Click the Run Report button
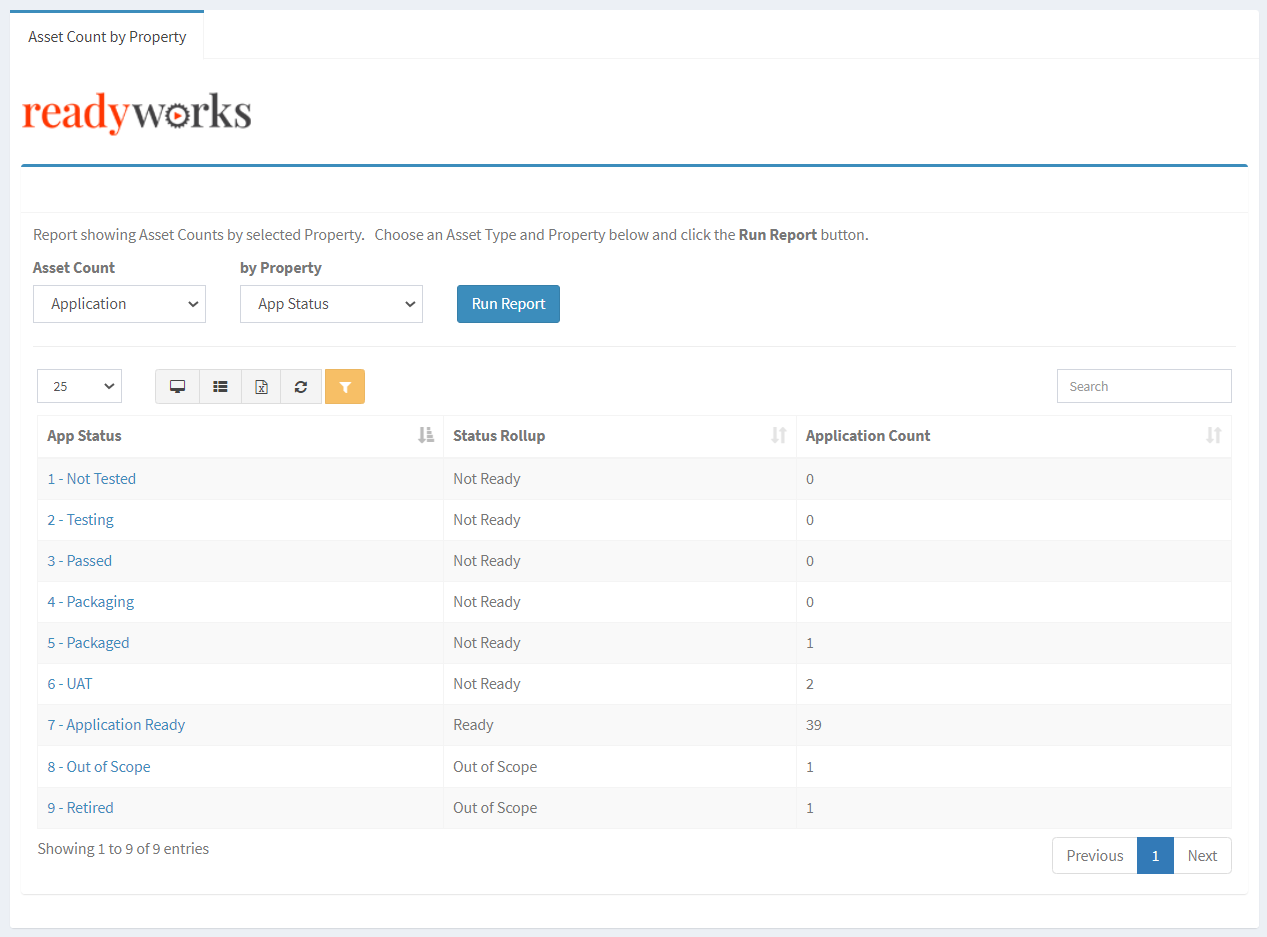Screen dimensions: 1267x937 click(x=508, y=303)
